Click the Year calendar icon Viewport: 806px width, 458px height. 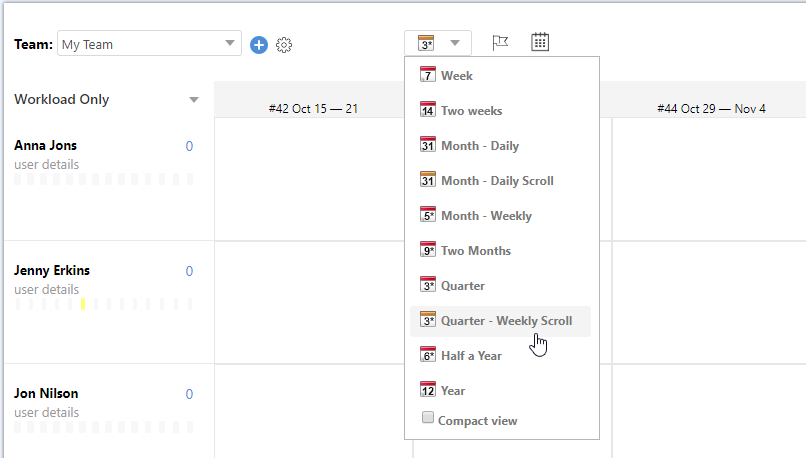pyautogui.click(x=428, y=390)
